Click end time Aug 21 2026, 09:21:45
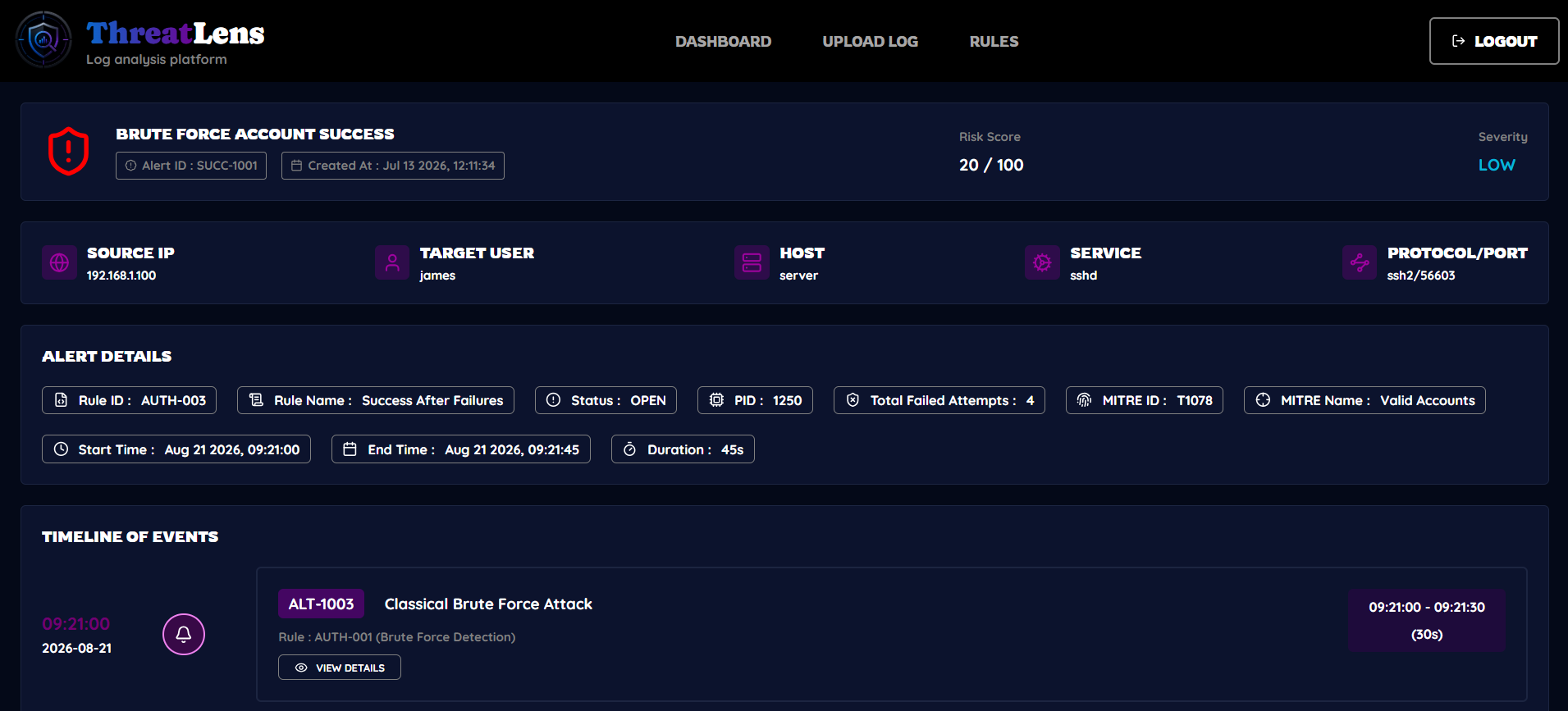The height and width of the screenshot is (711, 1568). point(512,449)
